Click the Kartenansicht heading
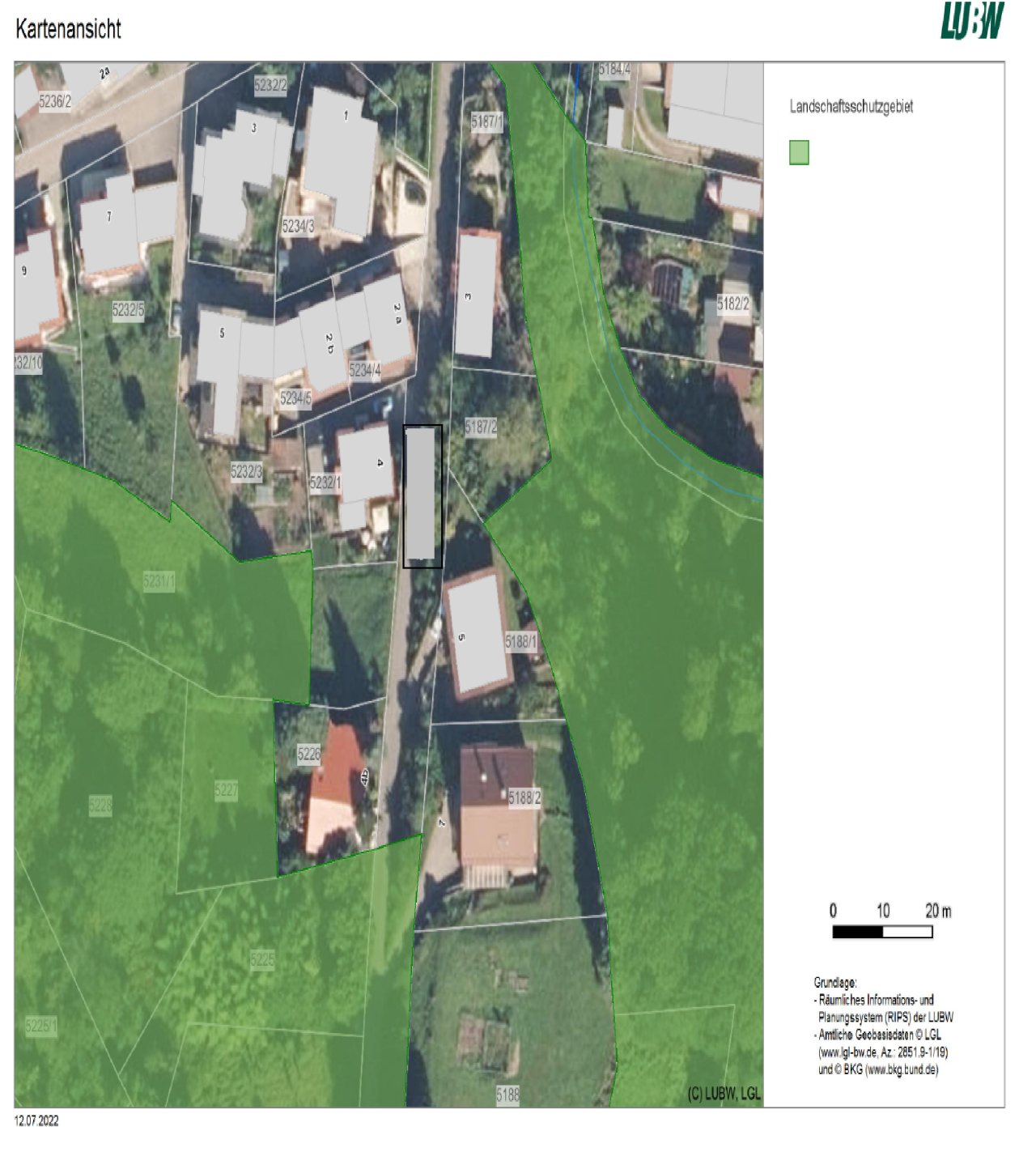 tap(68, 29)
